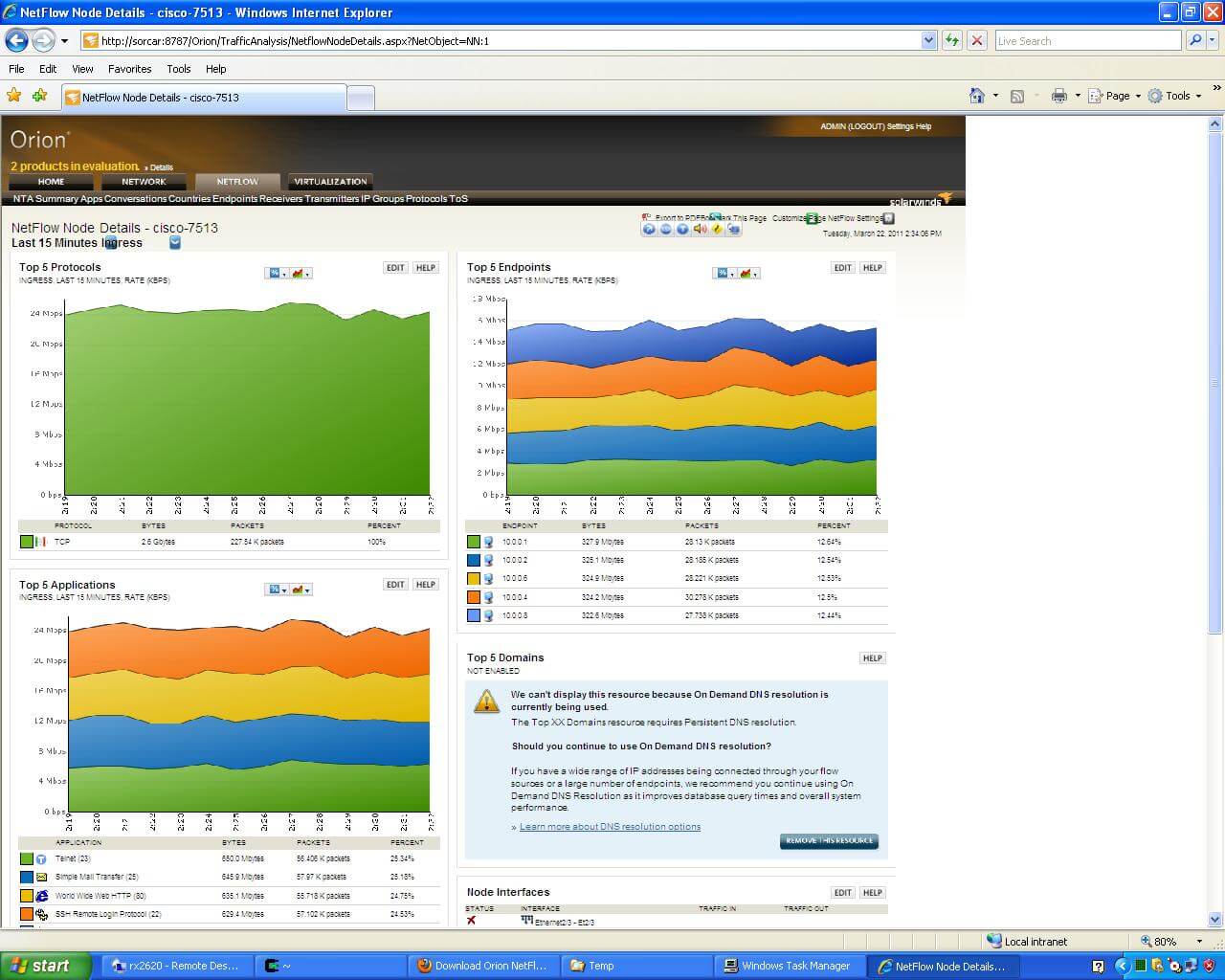Viewport: 1225px width, 980px height.
Task: Click the blue swatch for endpoint 10.0.0.2
Action: coord(474,560)
